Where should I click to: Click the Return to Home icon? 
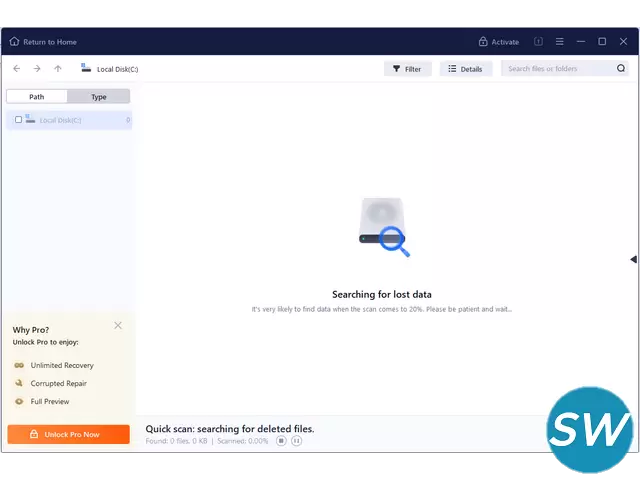14,42
